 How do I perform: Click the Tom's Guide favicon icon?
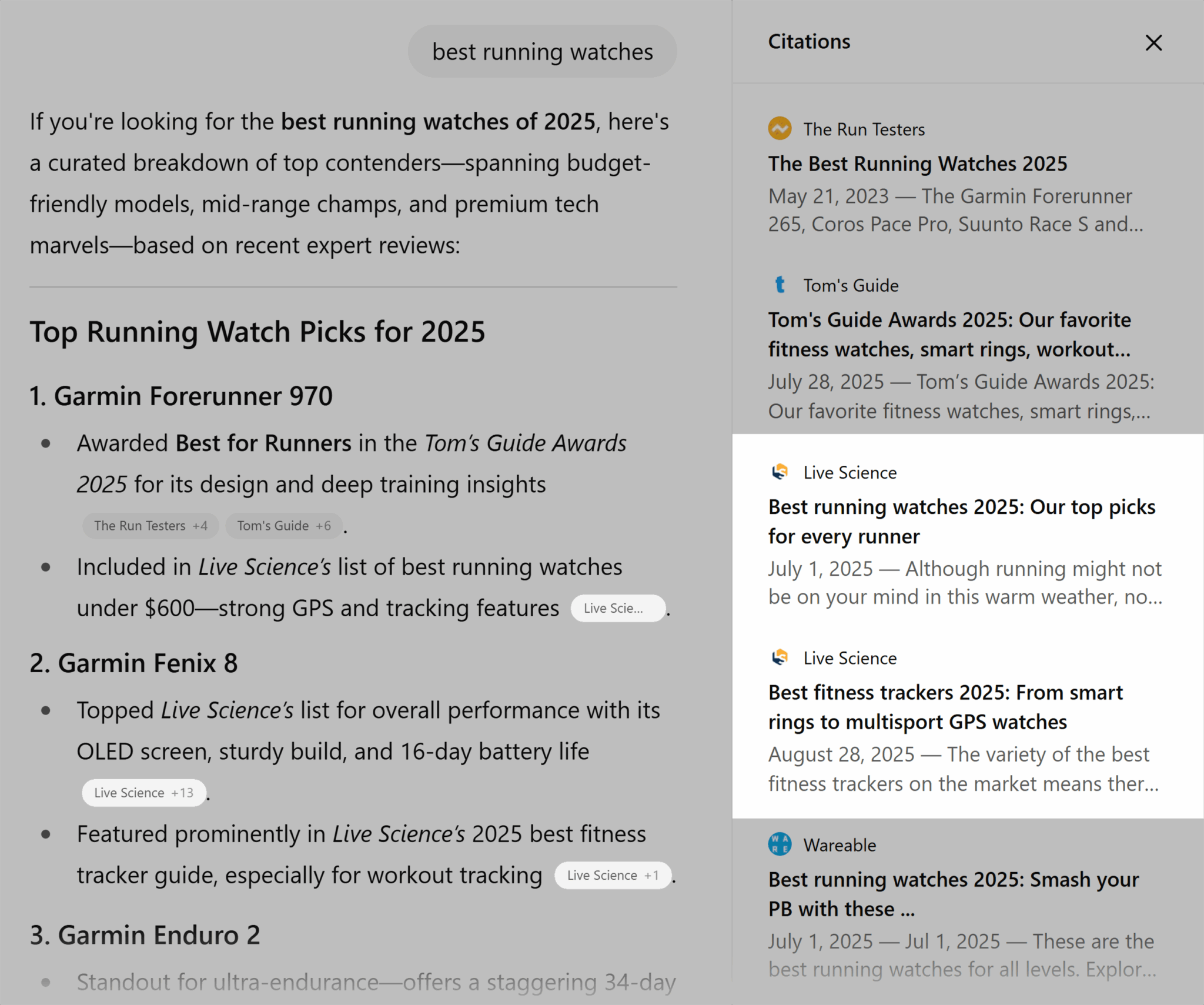click(x=780, y=285)
